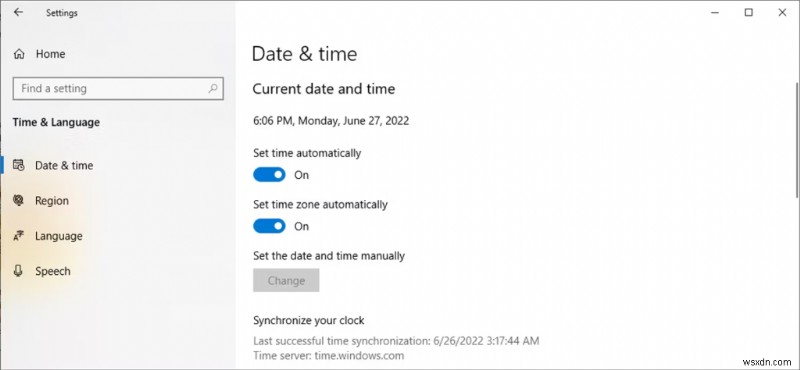Maximize the Settings window
The height and width of the screenshot is (370, 800).
click(748, 13)
